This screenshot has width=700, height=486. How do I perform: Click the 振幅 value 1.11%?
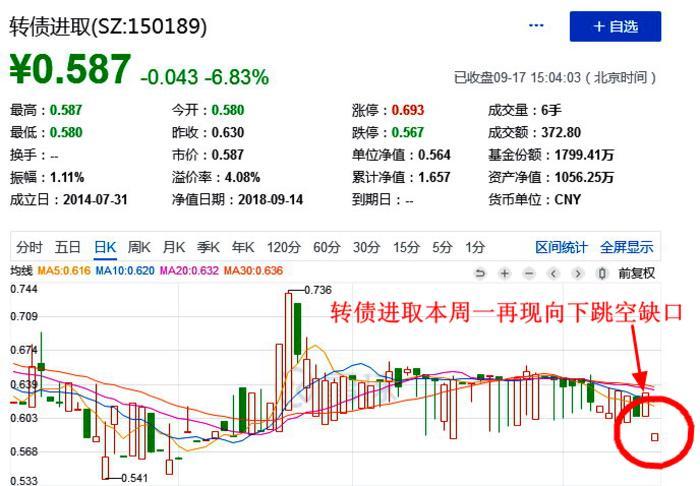coord(67,177)
